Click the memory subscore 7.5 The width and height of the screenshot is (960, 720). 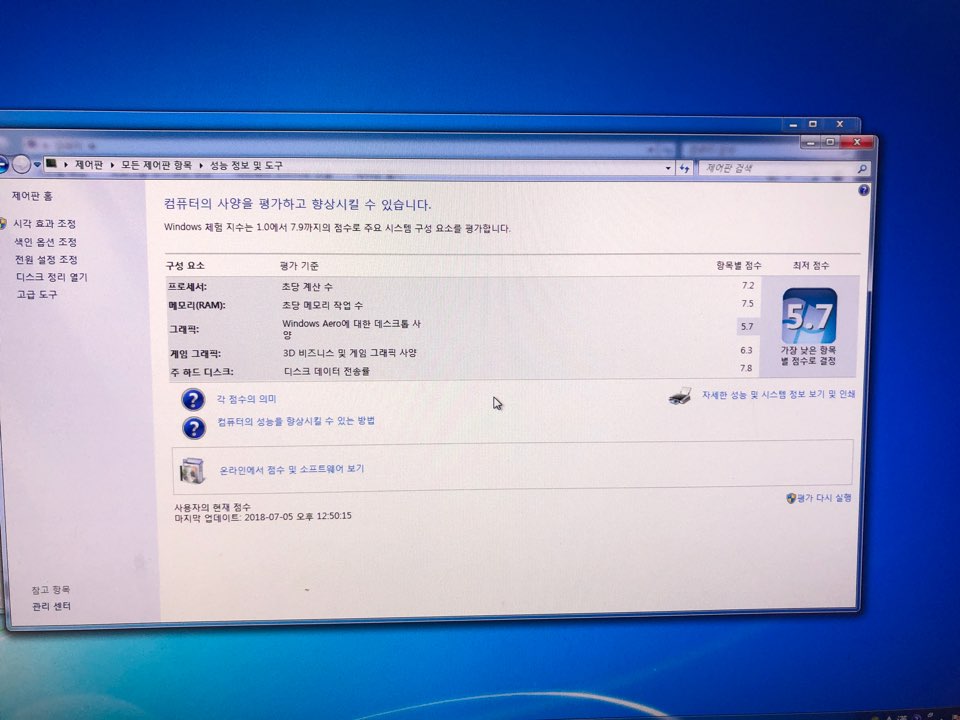pos(747,304)
